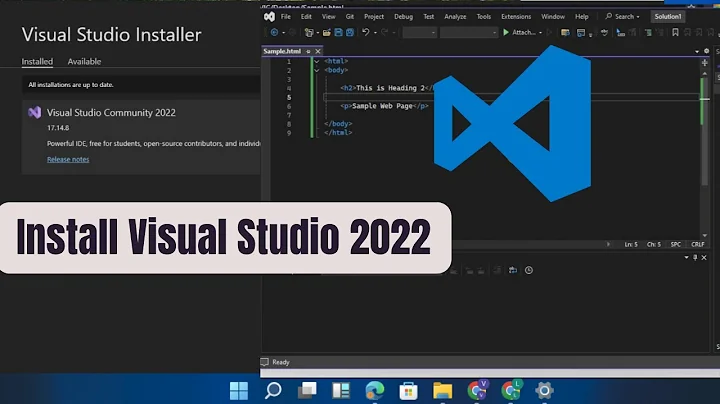Undo using the curved arrow icon
The image size is (720, 404).
click(x=366, y=32)
